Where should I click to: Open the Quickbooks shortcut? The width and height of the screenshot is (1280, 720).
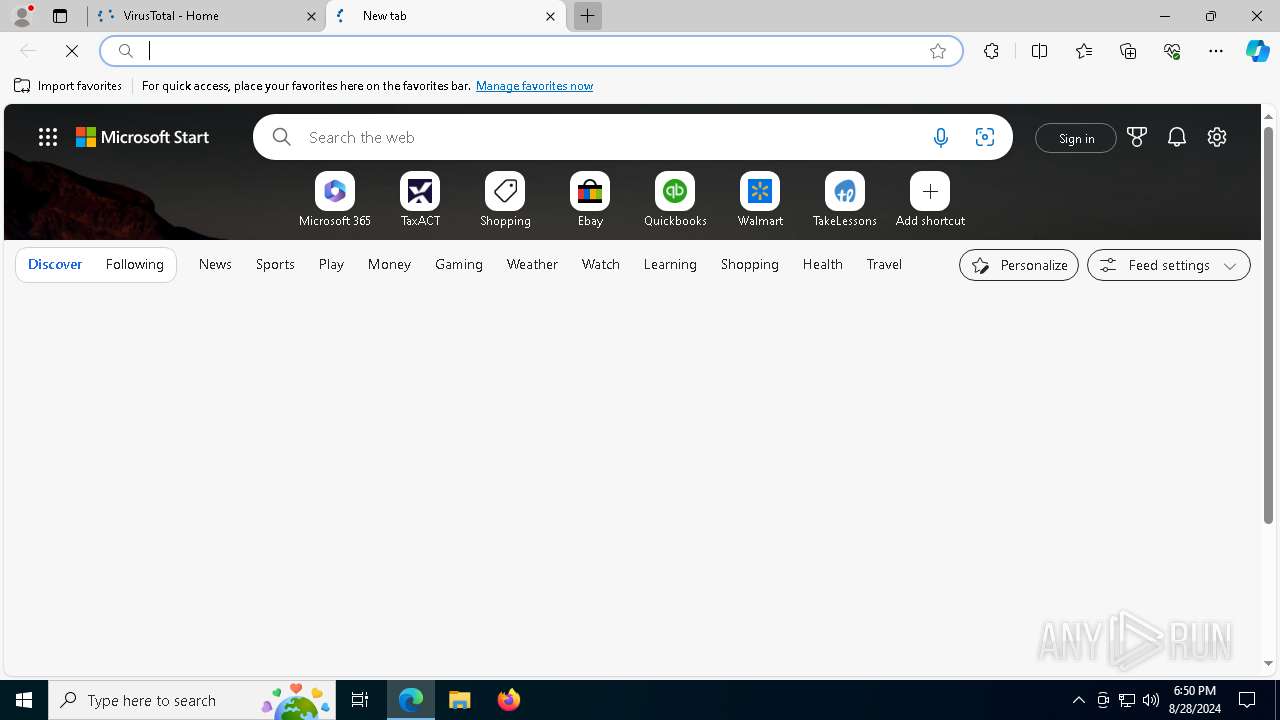675,200
